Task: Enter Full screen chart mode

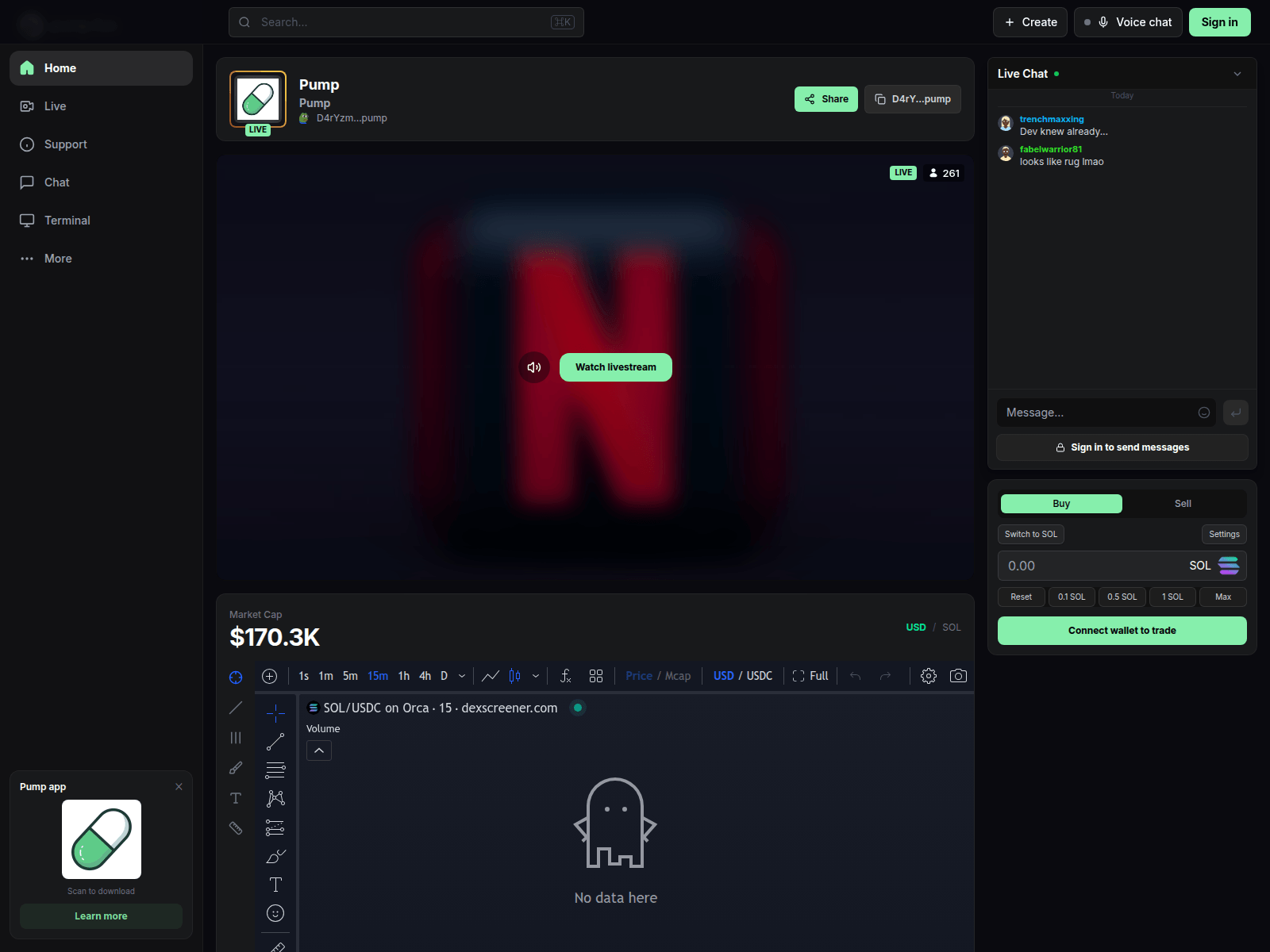Action: point(810,676)
